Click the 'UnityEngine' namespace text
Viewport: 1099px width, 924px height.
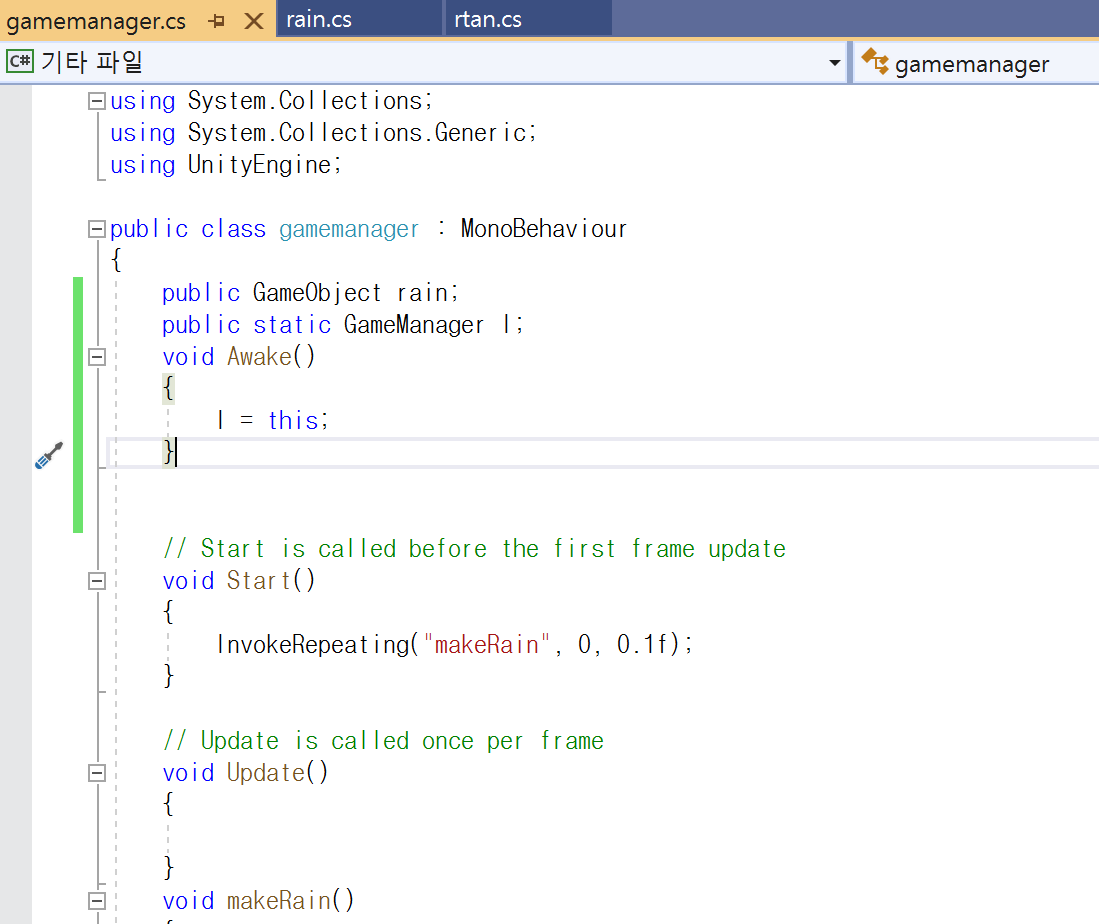[260, 165]
